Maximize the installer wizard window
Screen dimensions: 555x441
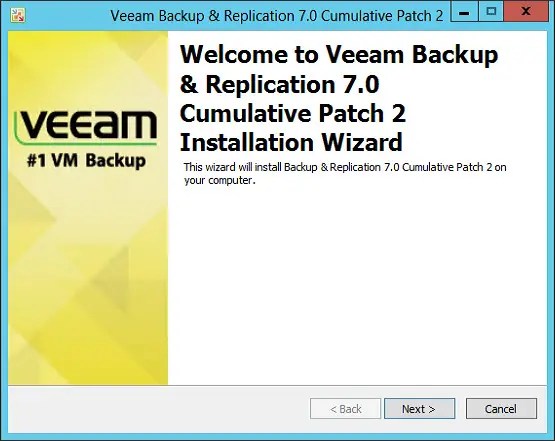(x=491, y=12)
